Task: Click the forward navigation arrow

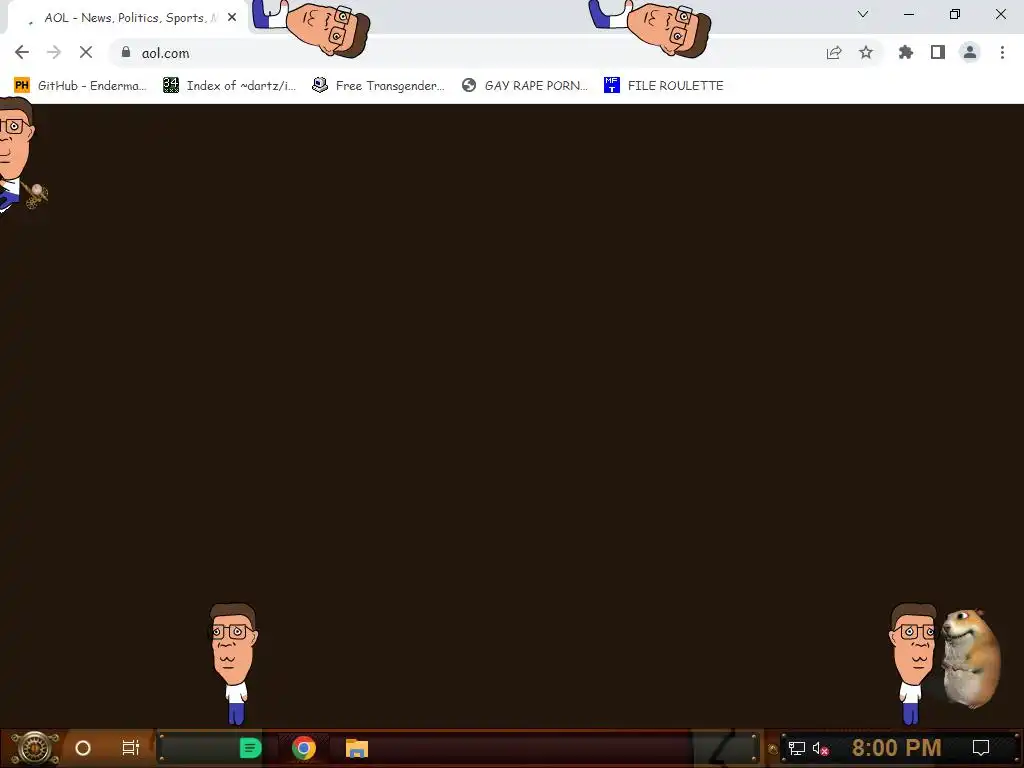Action: pyautogui.click(x=54, y=52)
